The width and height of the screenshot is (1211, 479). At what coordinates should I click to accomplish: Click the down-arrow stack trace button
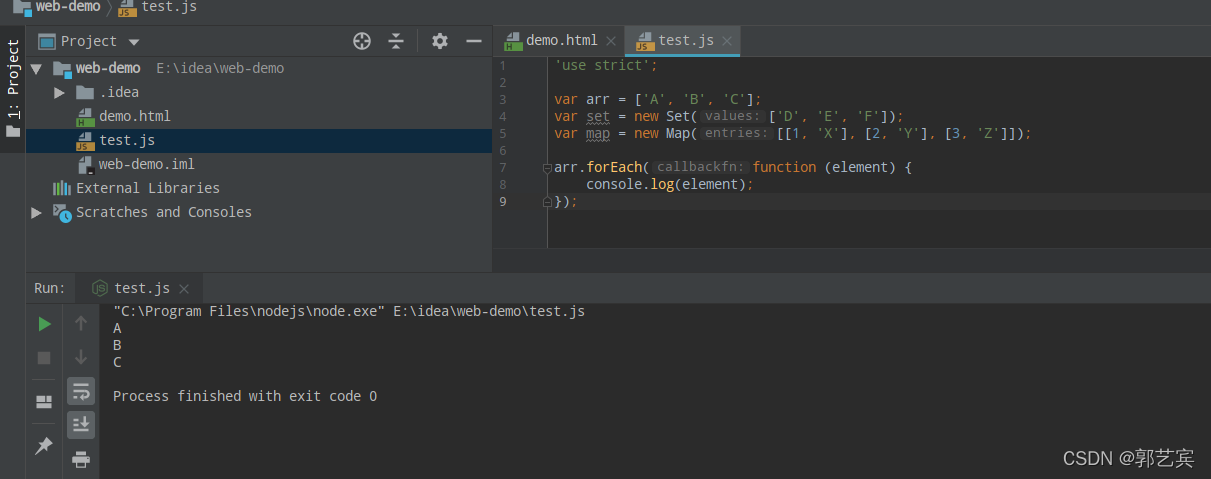81,357
